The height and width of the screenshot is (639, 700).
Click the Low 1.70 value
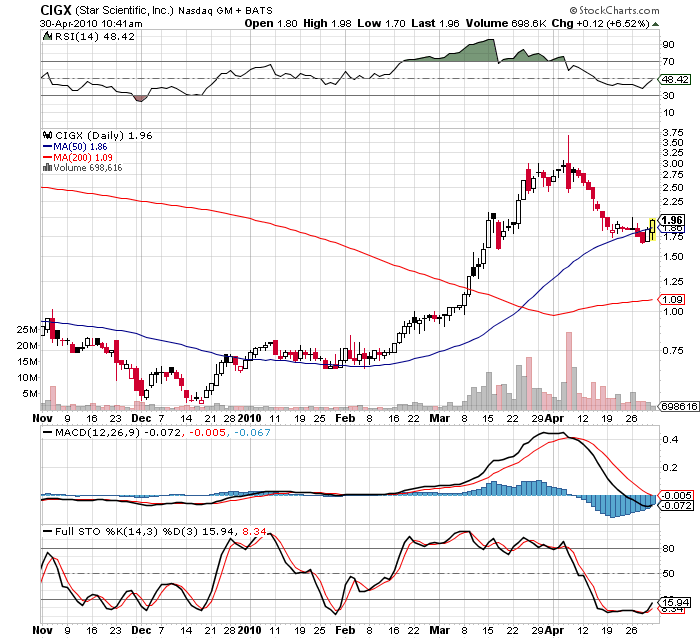[x=381, y=23]
